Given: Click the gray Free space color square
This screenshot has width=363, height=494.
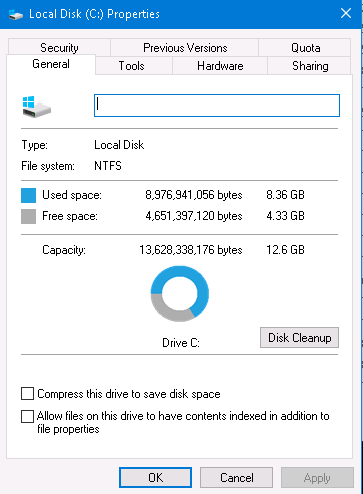Looking at the screenshot, I should click(28, 216).
